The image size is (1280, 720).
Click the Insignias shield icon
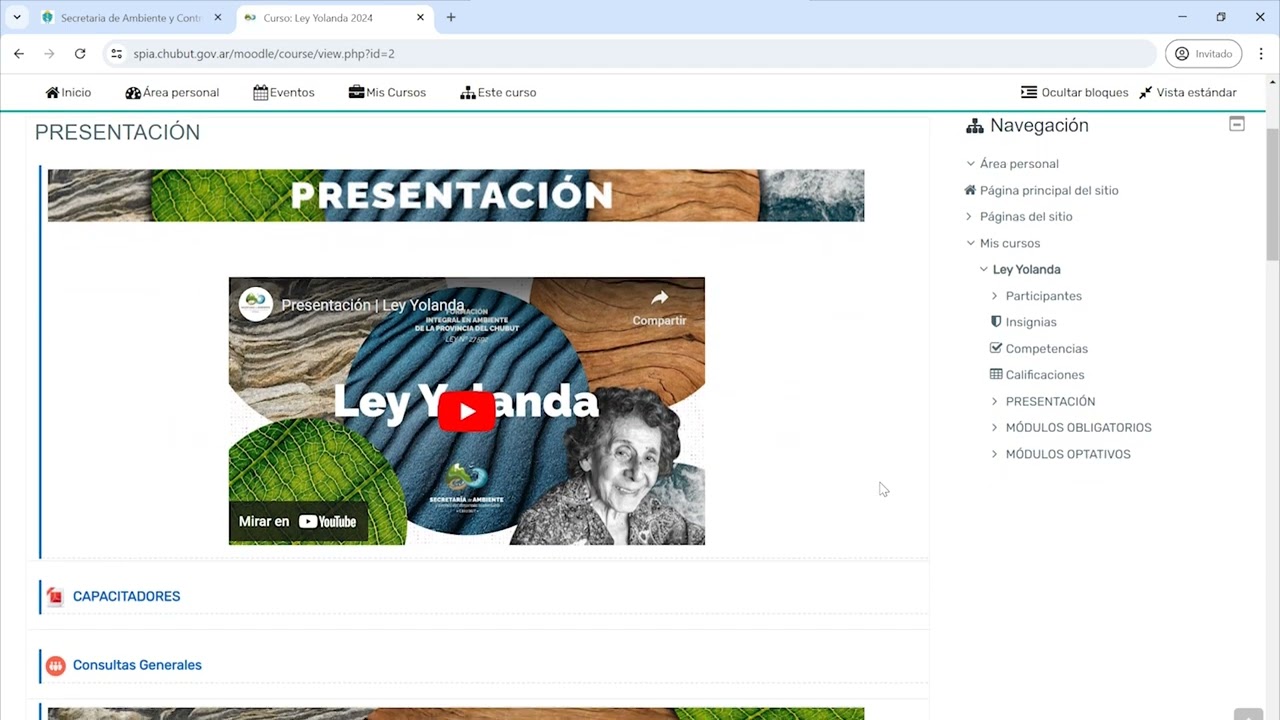[x=996, y=322]
